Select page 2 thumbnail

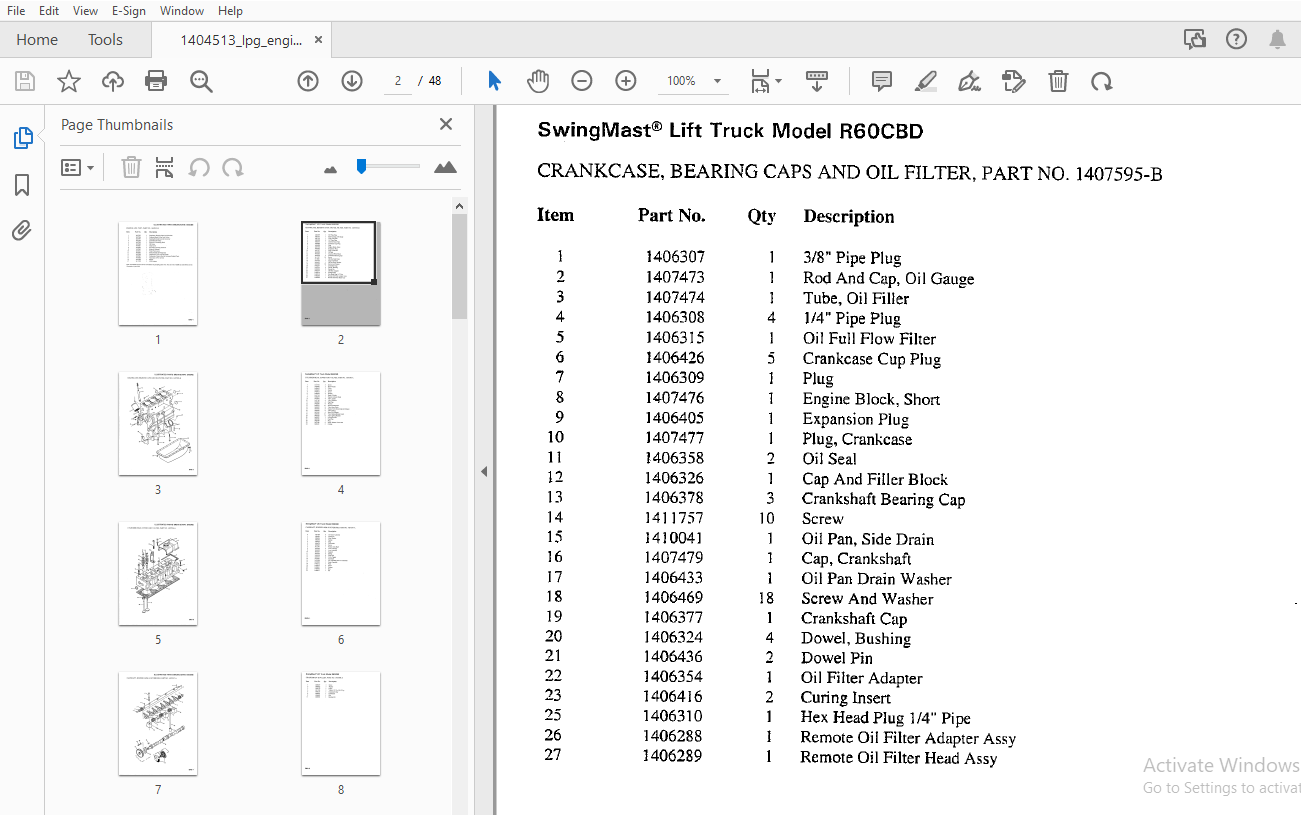tap(340, 273)
